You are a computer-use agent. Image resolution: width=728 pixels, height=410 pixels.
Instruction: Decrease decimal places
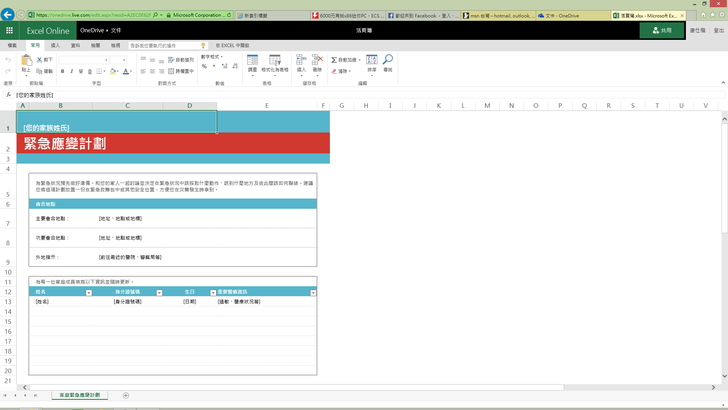pyautogui.click(x=235, y=66)
